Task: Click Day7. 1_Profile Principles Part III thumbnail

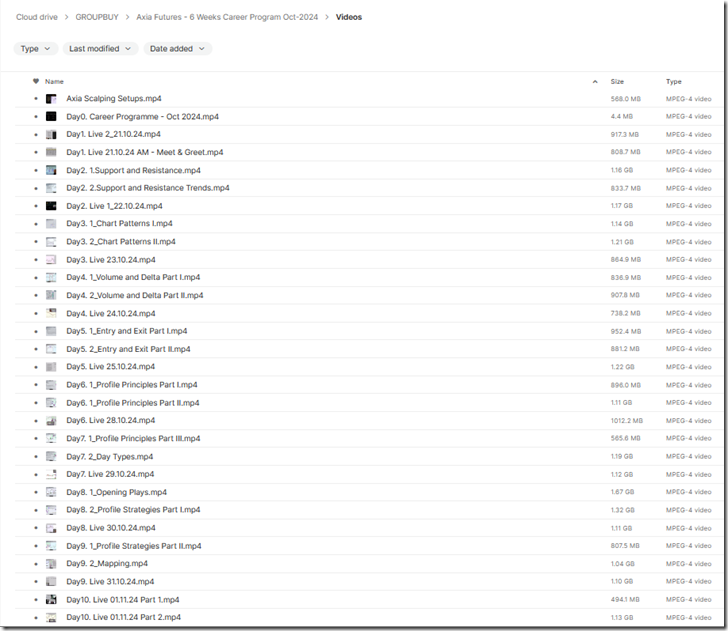Action: coord(51,438)
